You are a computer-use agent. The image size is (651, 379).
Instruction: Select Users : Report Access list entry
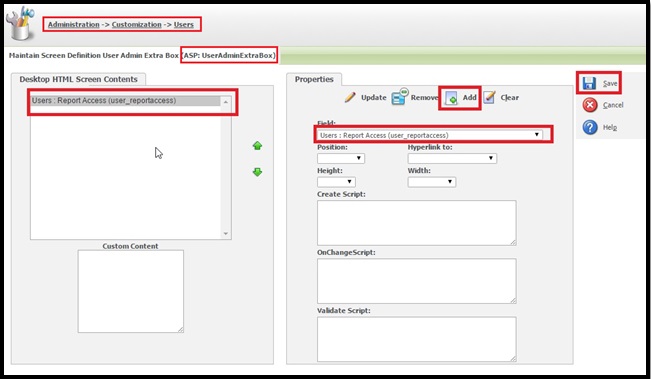pyautogui.click(x=126, y=100)
